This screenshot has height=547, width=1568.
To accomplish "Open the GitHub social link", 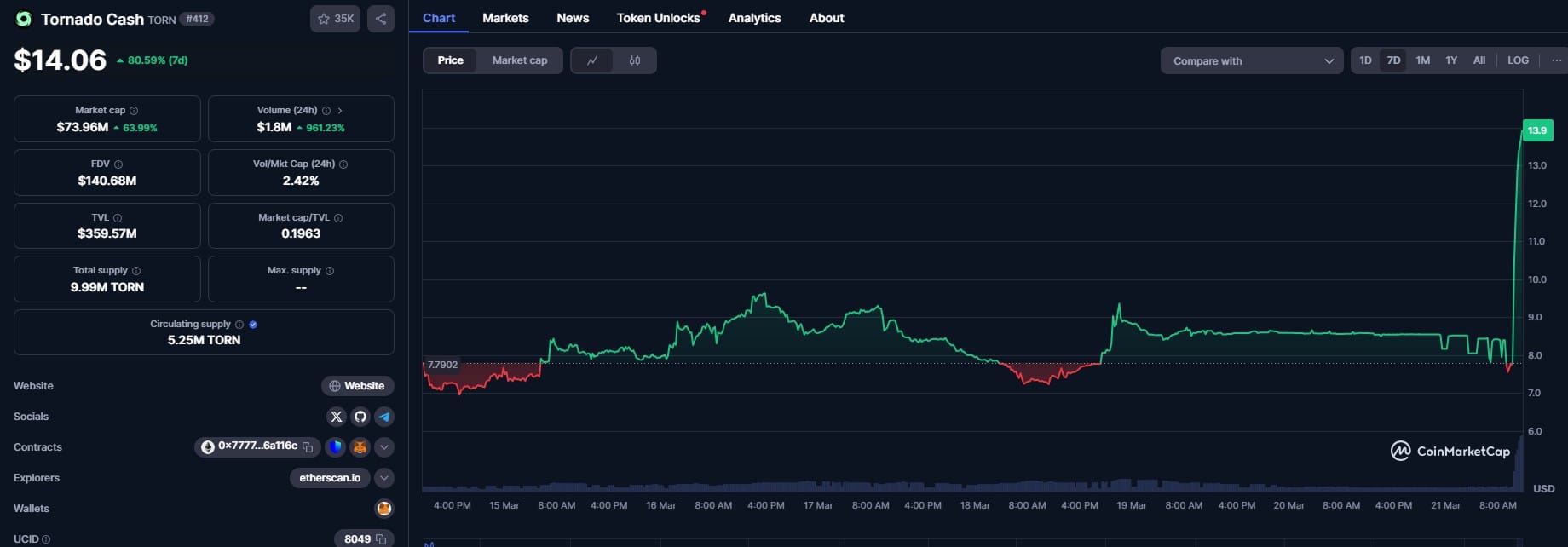I will click(x=360, y=417).
